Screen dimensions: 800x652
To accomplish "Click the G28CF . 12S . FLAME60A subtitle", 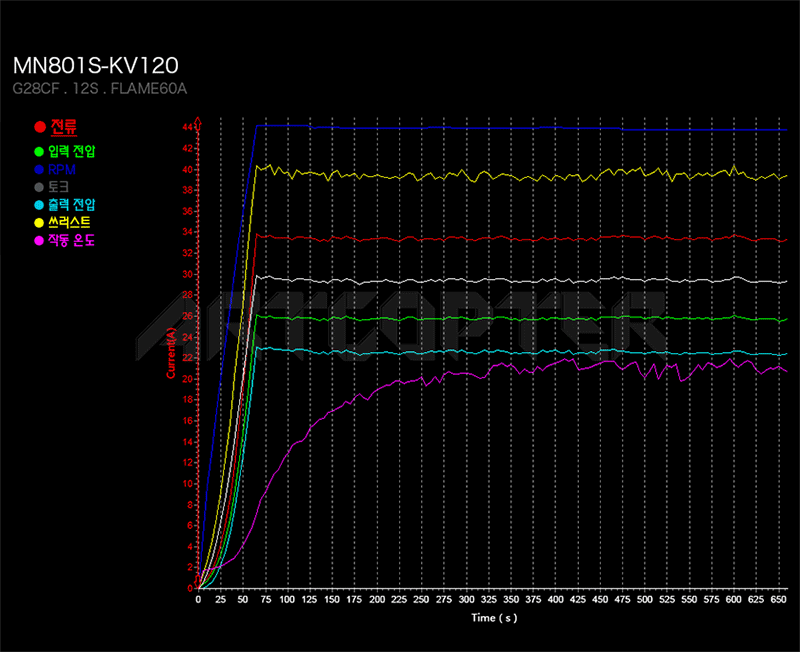I will [99, 89].
